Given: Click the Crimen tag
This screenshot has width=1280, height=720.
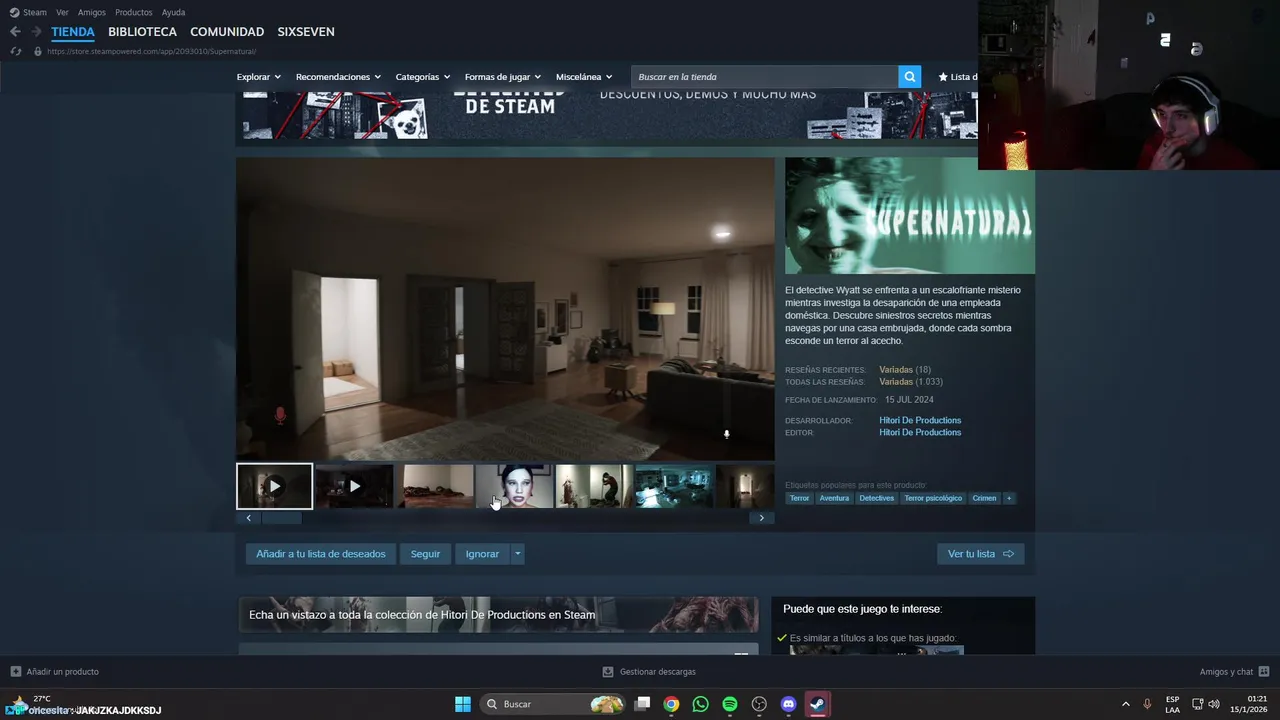Looking at the screenshot, I should (985, 498).
